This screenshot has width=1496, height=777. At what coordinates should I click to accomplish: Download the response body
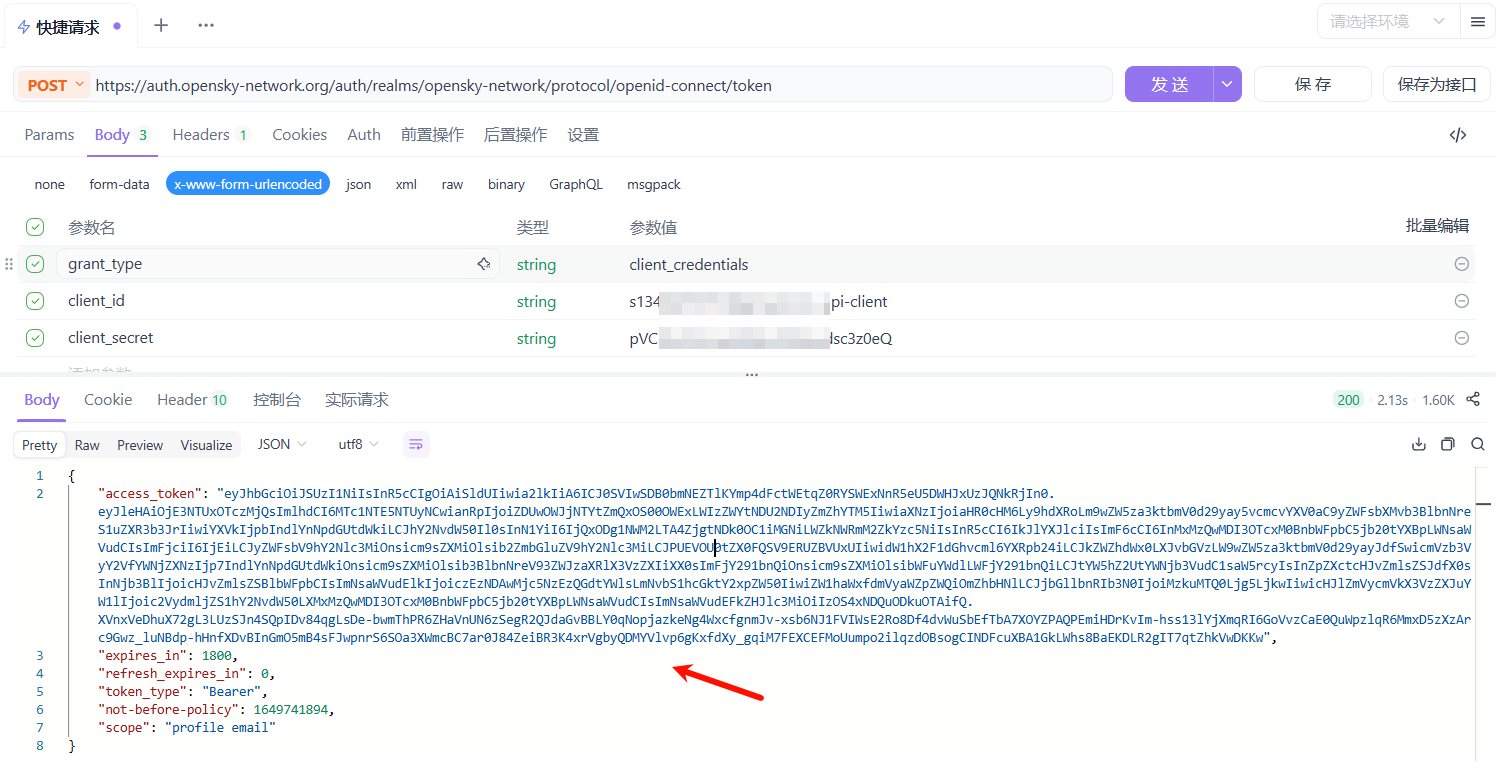pyautogui.click(x=1419, y=443)
